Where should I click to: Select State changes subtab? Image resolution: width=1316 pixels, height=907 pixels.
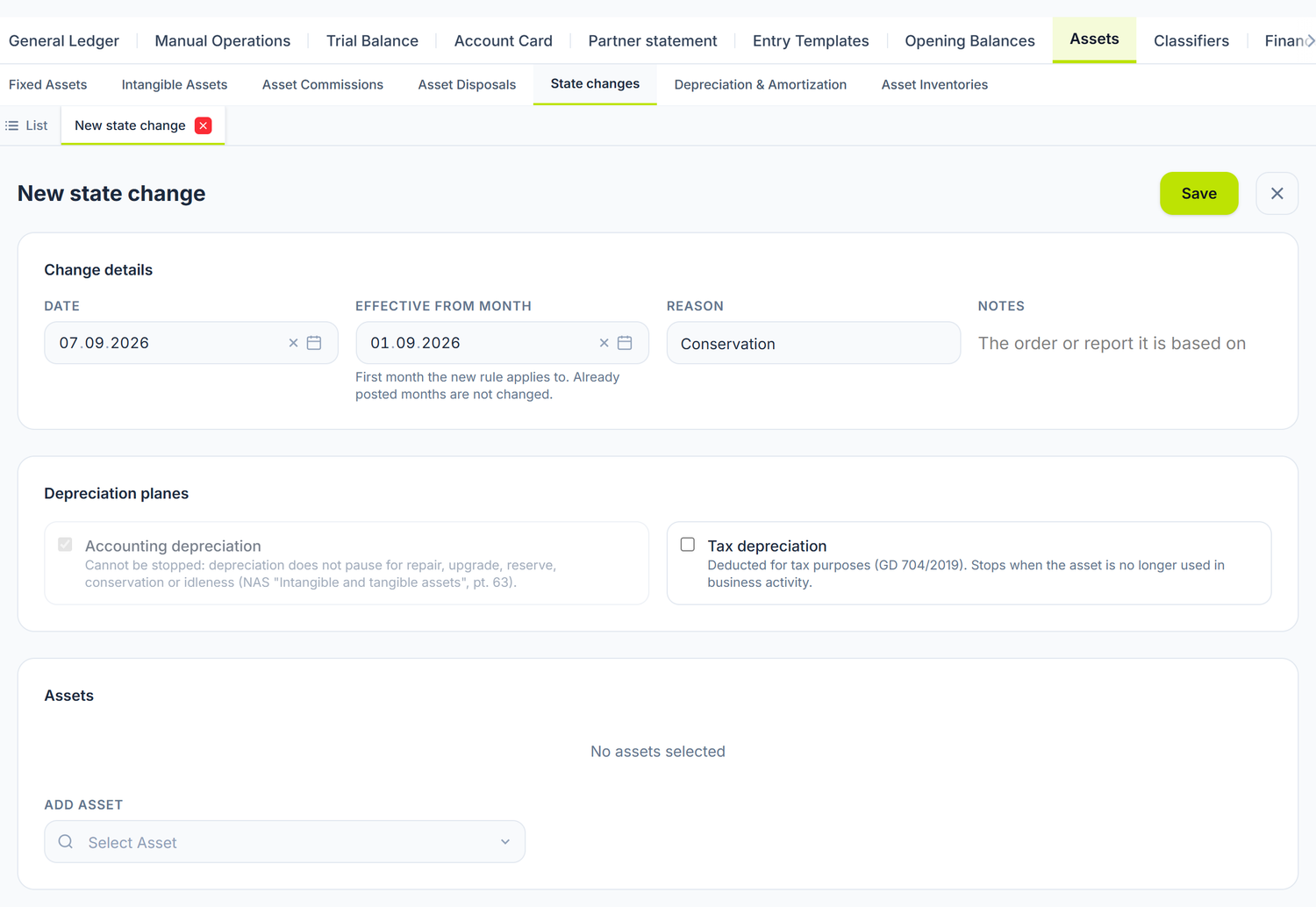click(595, 84)
